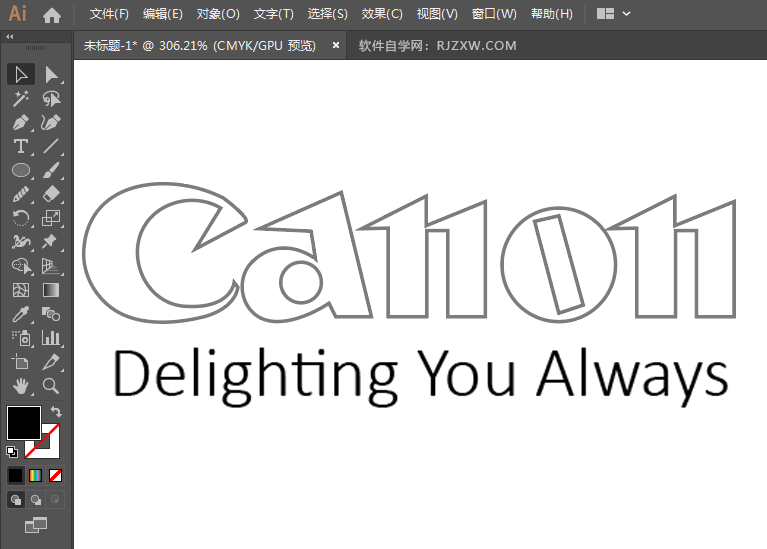Open the 文字(T) menu
This screenshot has width=767, height=549.
273,14
